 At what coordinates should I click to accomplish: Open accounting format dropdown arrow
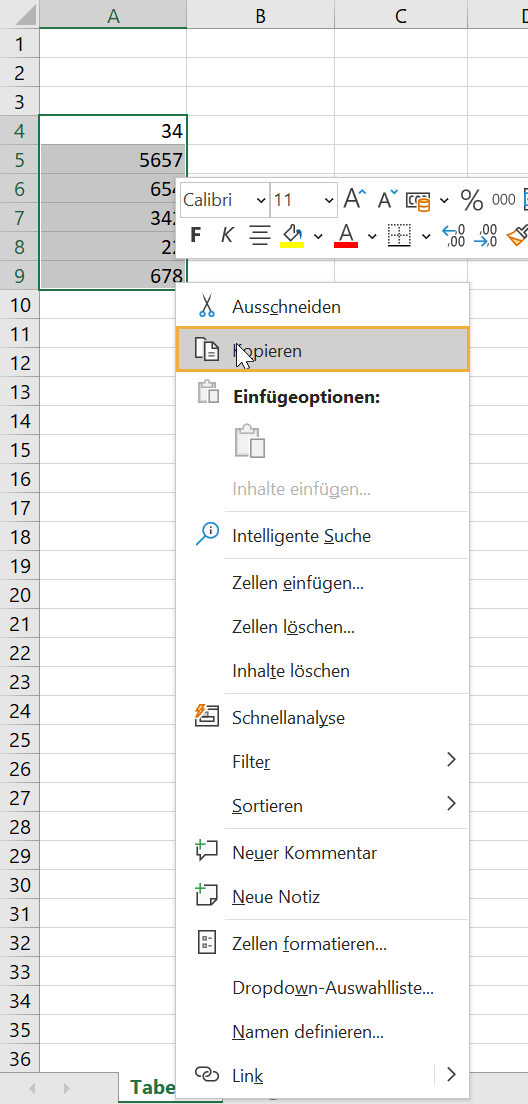(444, 201)
